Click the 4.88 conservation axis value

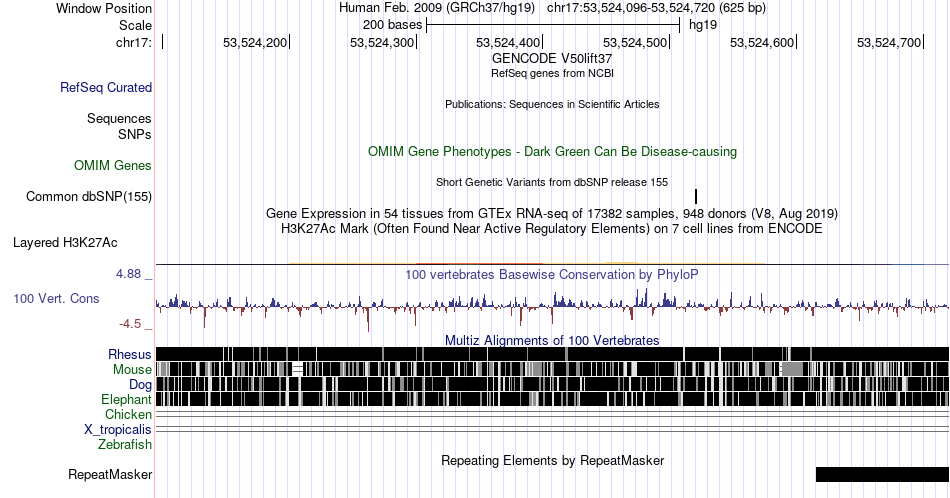point(128,274)
